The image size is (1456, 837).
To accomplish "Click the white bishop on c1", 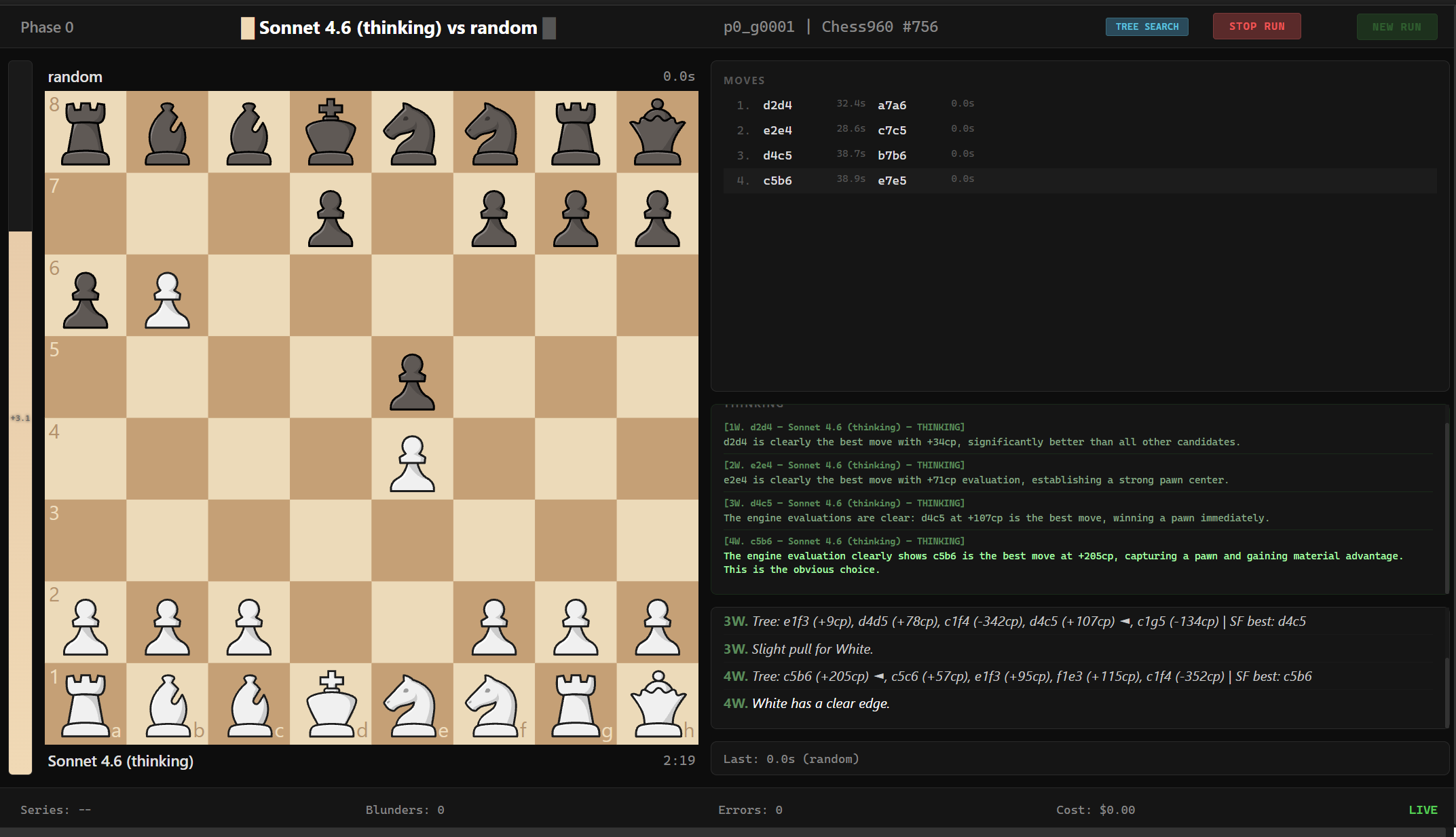I will 249,704.
